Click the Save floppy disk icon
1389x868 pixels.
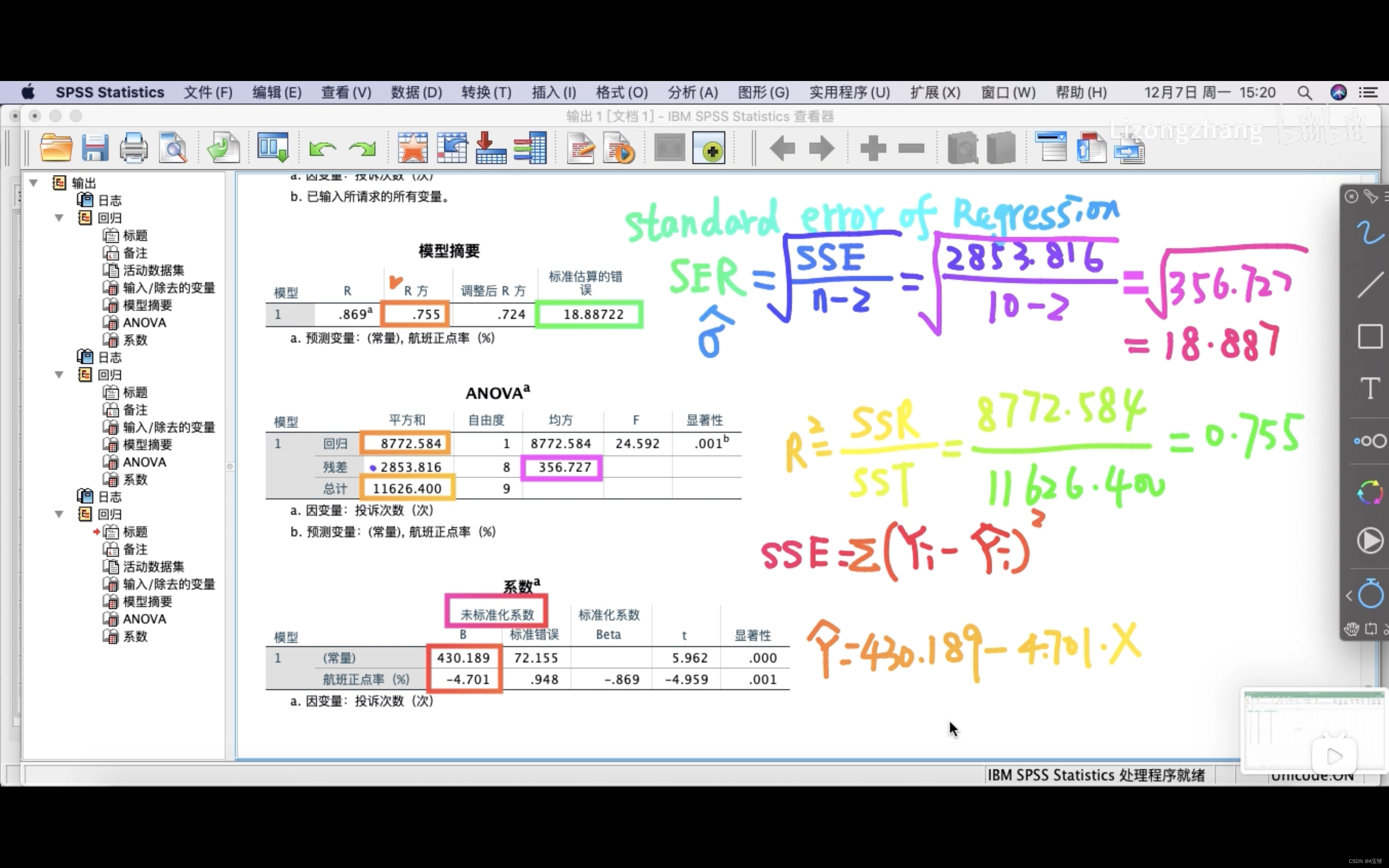[95, 148]
